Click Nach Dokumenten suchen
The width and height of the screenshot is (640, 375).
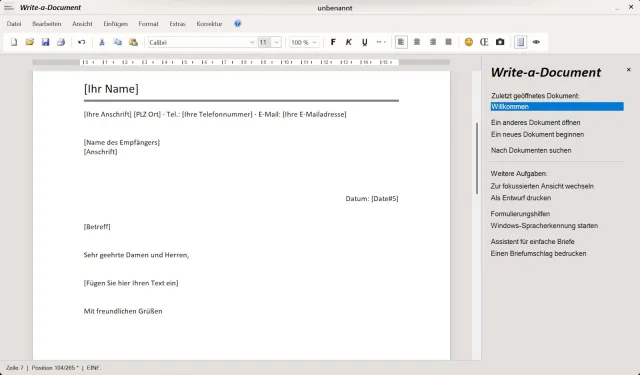click(531, 150)
